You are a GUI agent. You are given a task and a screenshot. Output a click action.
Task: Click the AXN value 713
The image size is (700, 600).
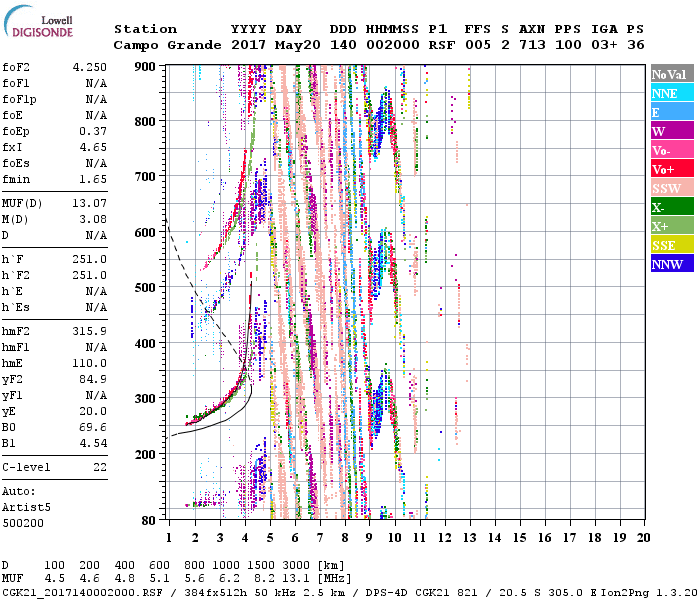(532, 45)
